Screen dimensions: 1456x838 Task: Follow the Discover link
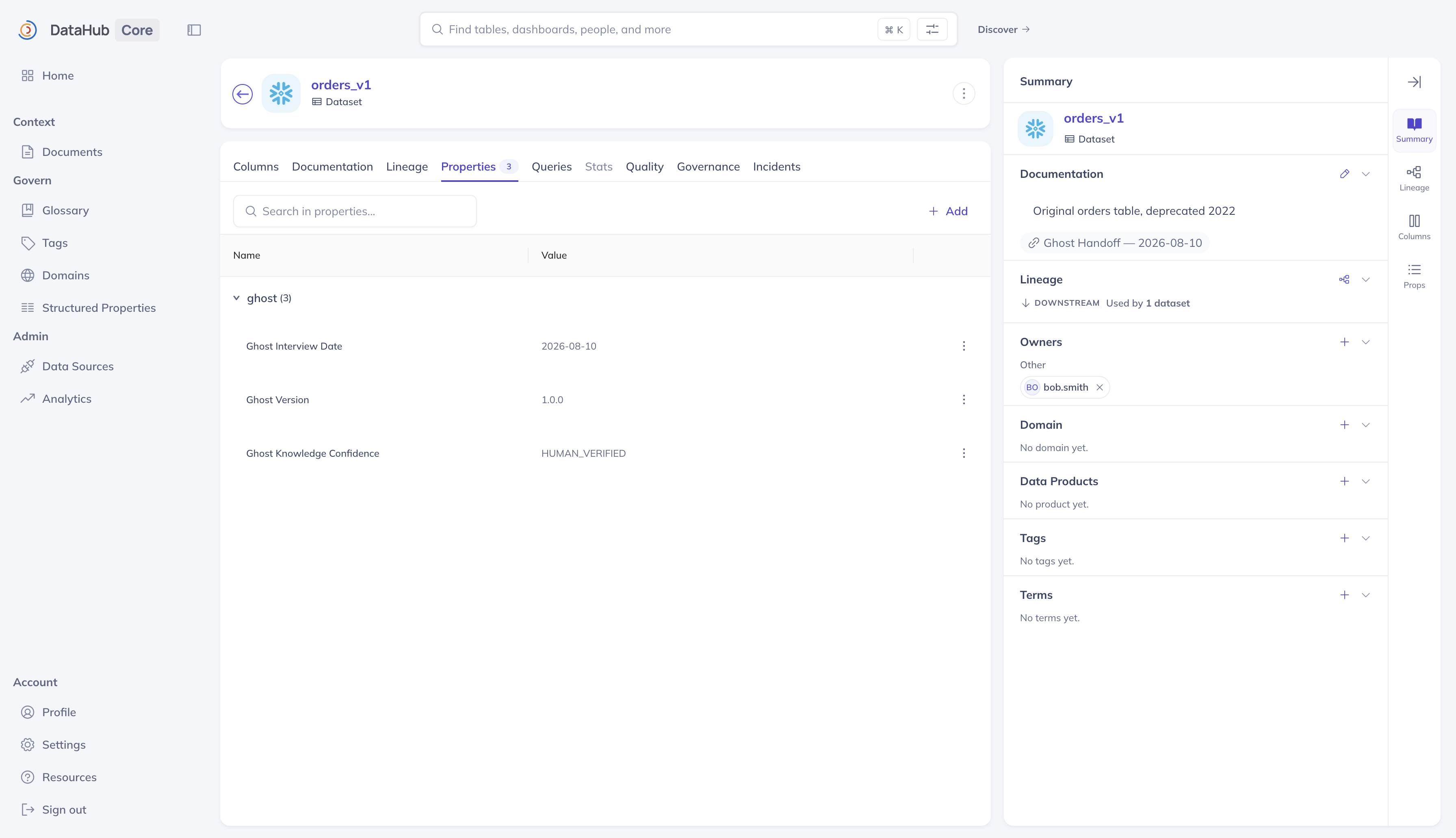point(1003,29)
